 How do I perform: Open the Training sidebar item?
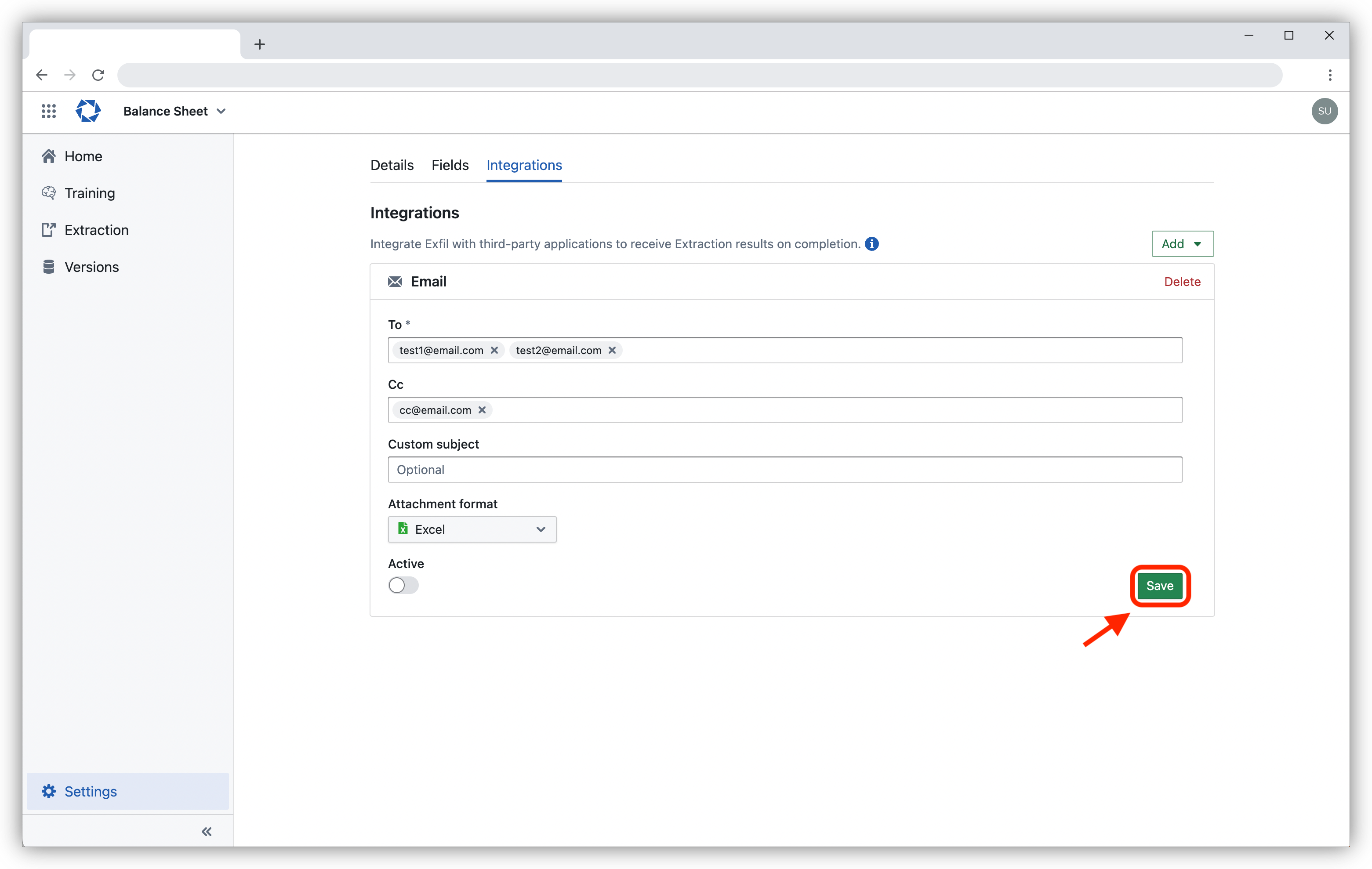point(127,193)
